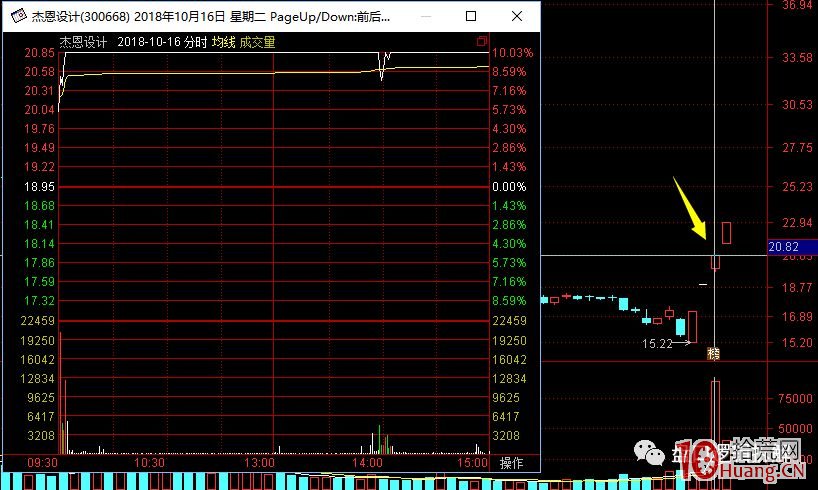The height and width of the screenshot is (490, 818).
Task: Click the 均线 legend label
Action: coord(223,42)
